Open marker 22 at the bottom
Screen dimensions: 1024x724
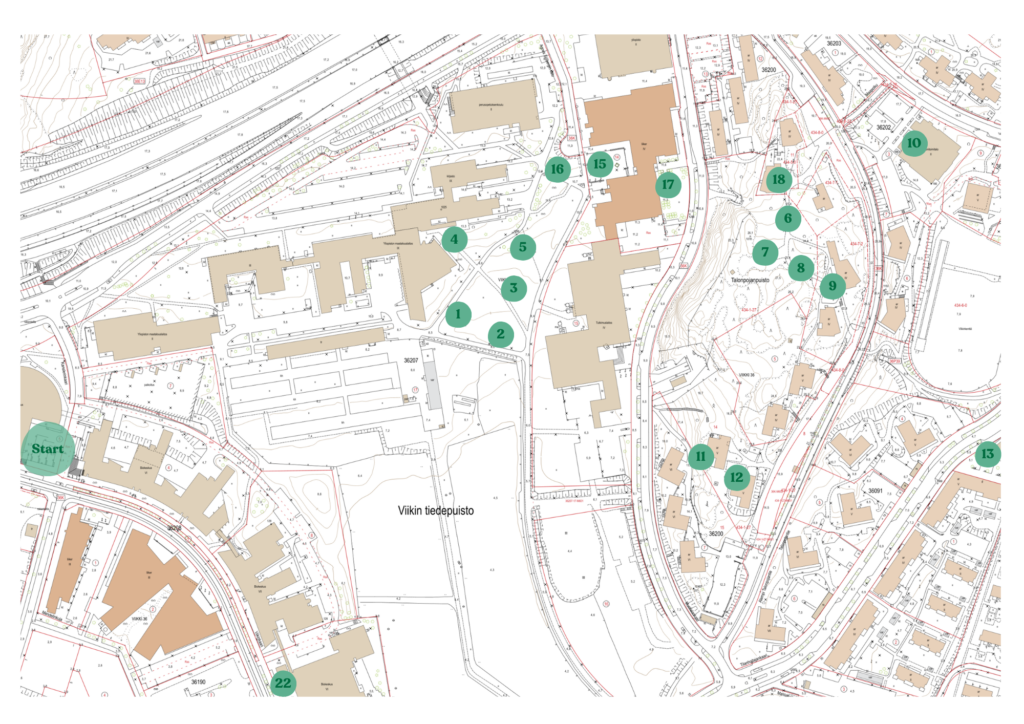tap(283, 683)
